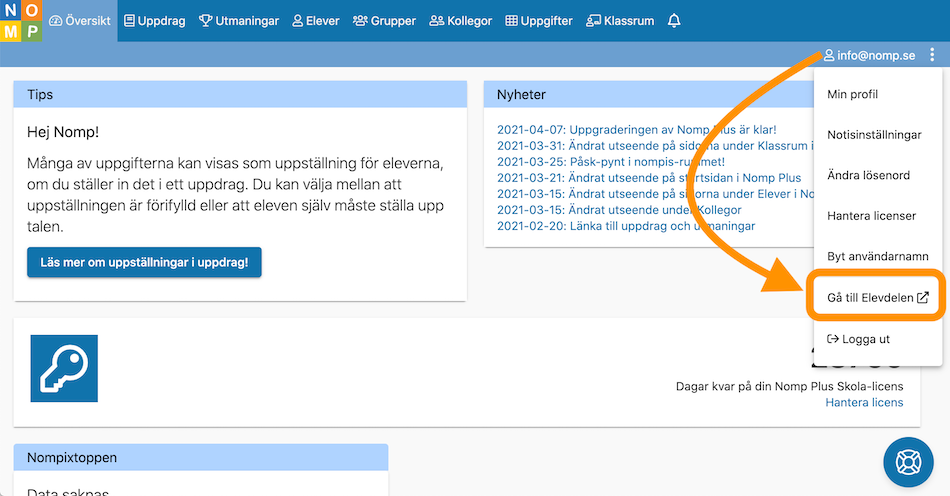Click the info@nomp.se user account
950x496 pixels.
869,55
